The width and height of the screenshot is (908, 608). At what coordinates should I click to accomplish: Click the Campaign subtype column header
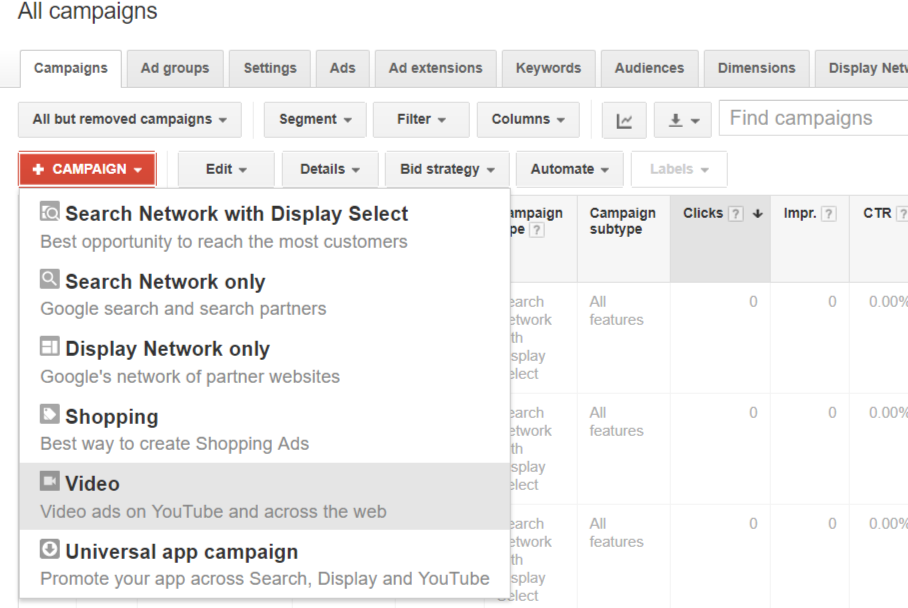point(624,239)
